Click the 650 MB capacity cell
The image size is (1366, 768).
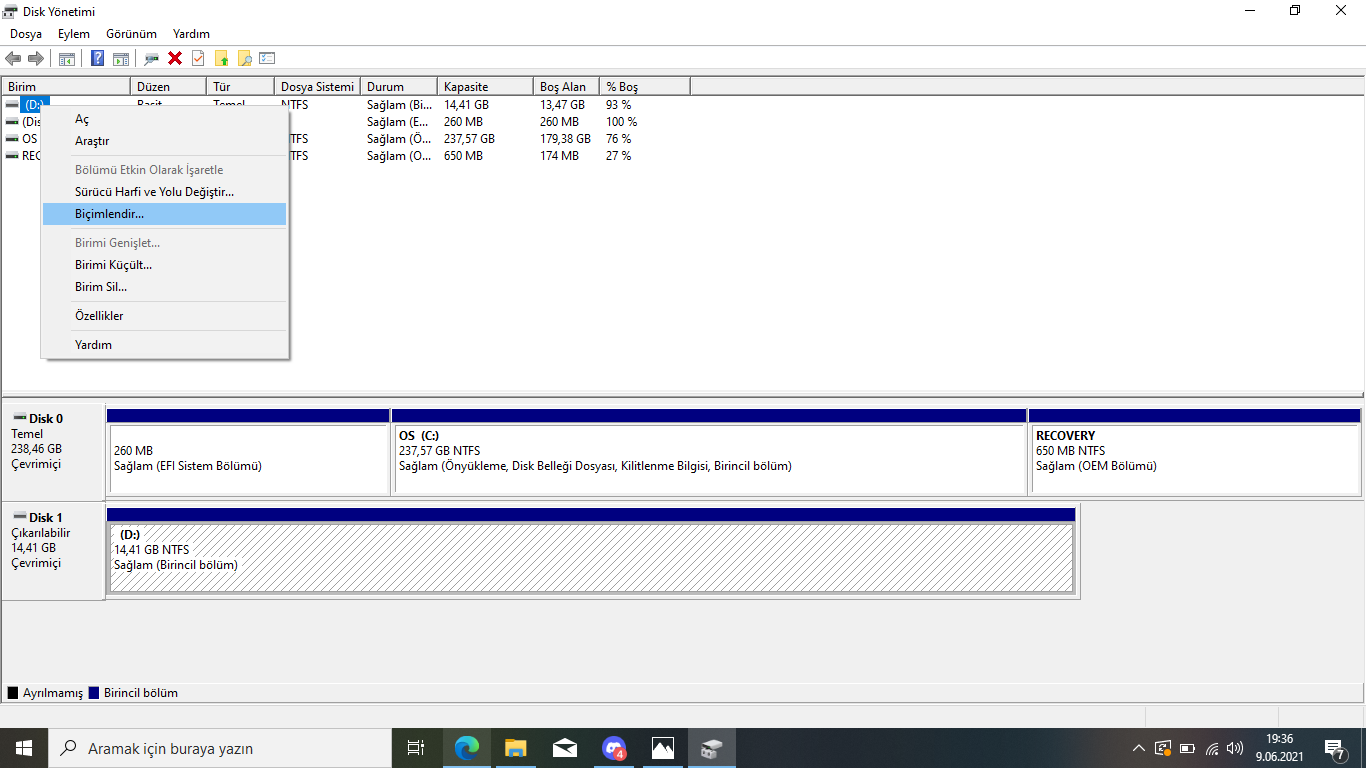[x=463, y=156]
